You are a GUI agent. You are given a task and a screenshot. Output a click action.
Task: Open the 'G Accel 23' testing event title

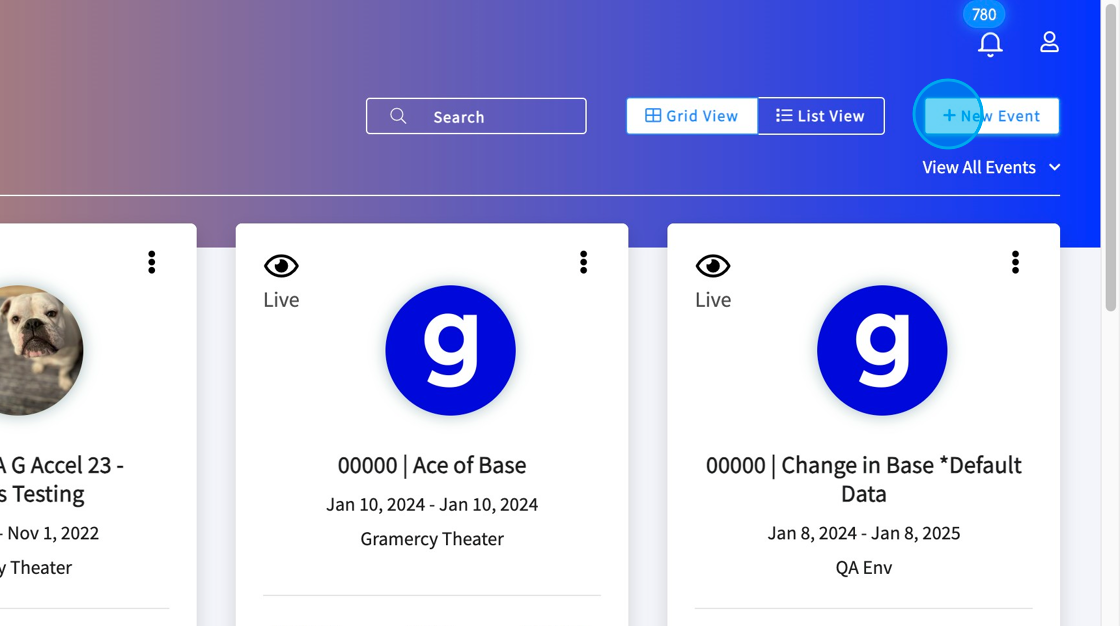61,480
